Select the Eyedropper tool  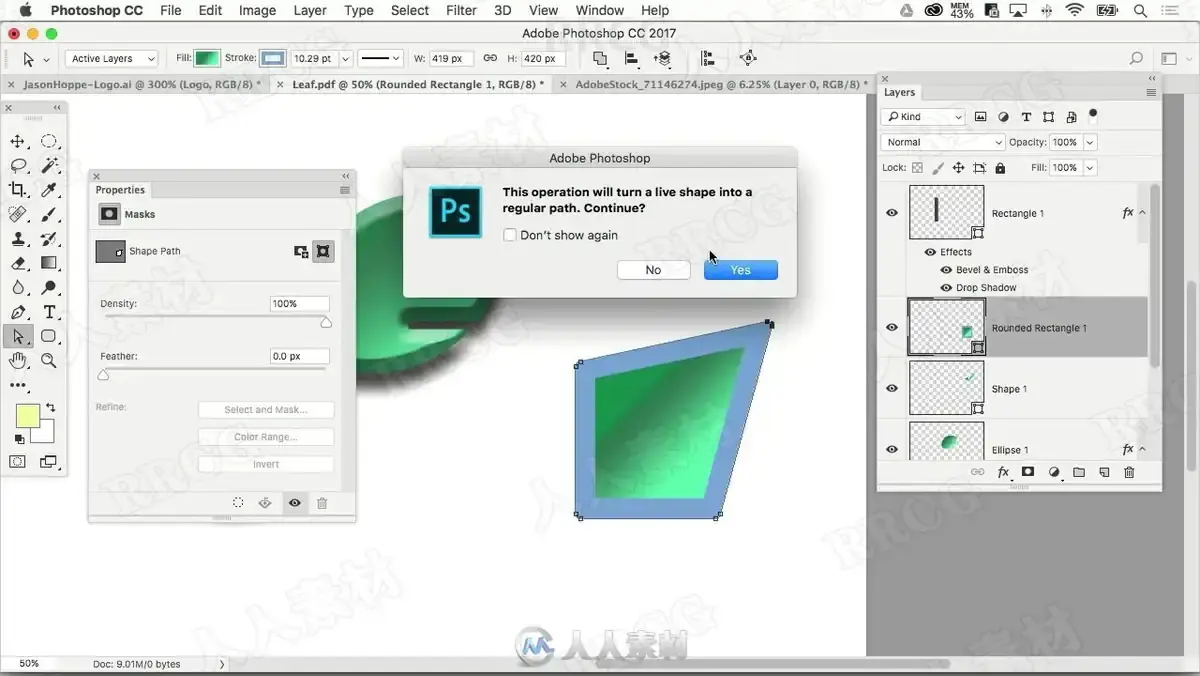48,189
